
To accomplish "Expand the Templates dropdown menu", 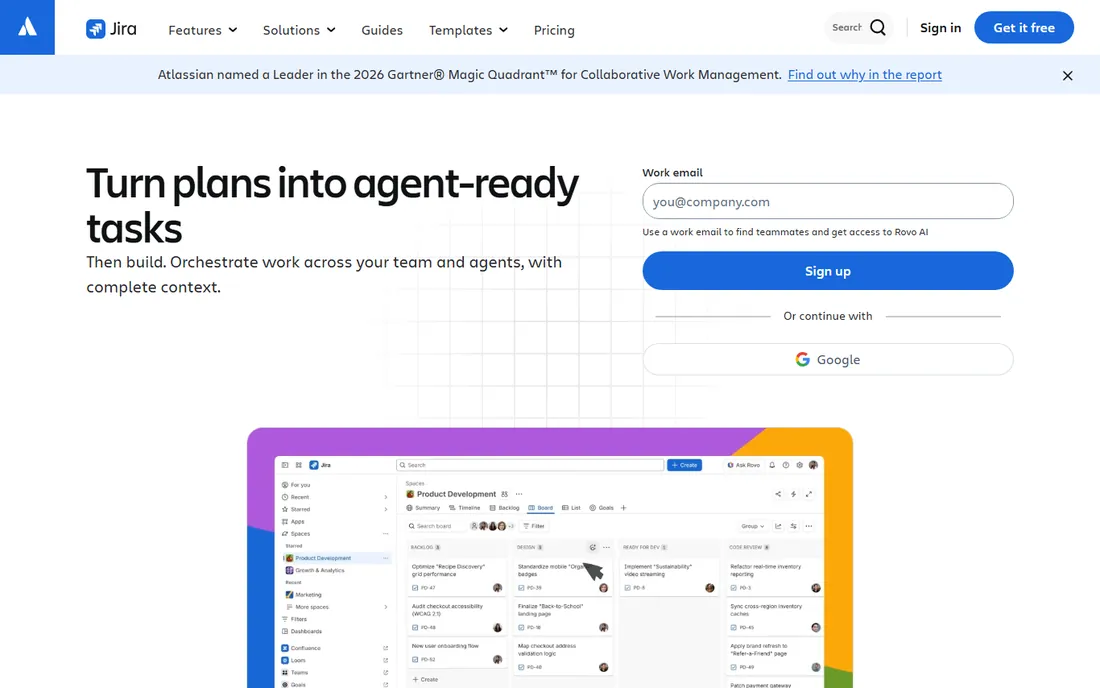I will tap(468, 30).
